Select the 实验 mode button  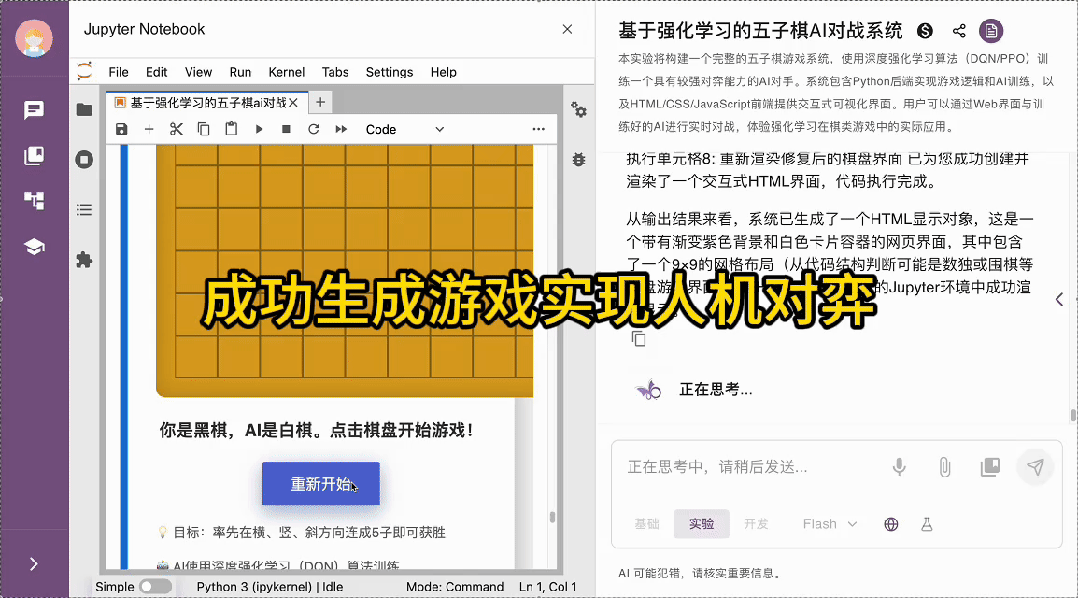tap(701, 523)
